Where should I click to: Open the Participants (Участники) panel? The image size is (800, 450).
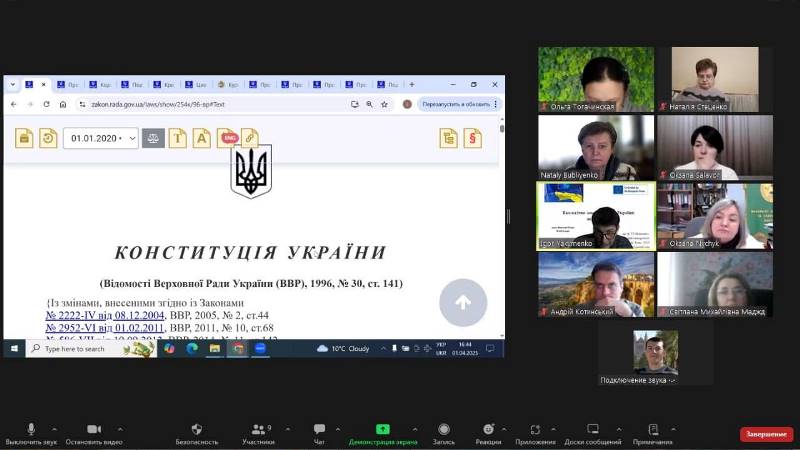coord(259,434)
